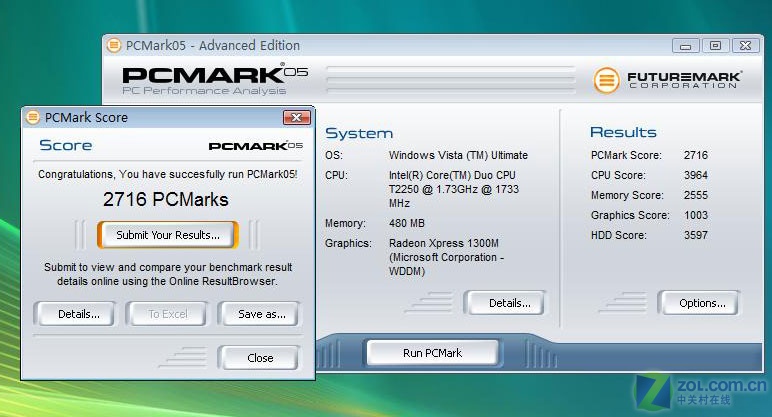Click the 'Score' heading in the dialog

coord(65,145)
